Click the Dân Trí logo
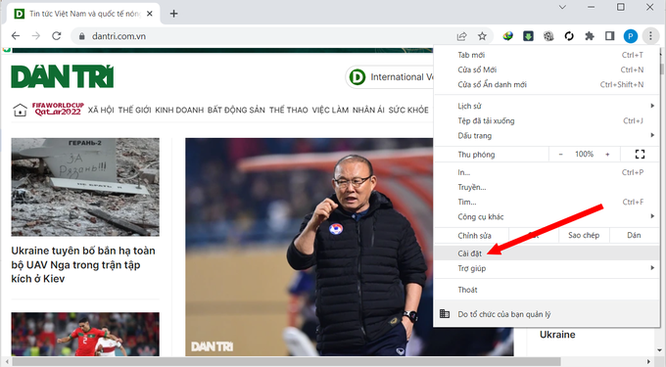Viewport: 666px width, 367px height. coord(62,76)
